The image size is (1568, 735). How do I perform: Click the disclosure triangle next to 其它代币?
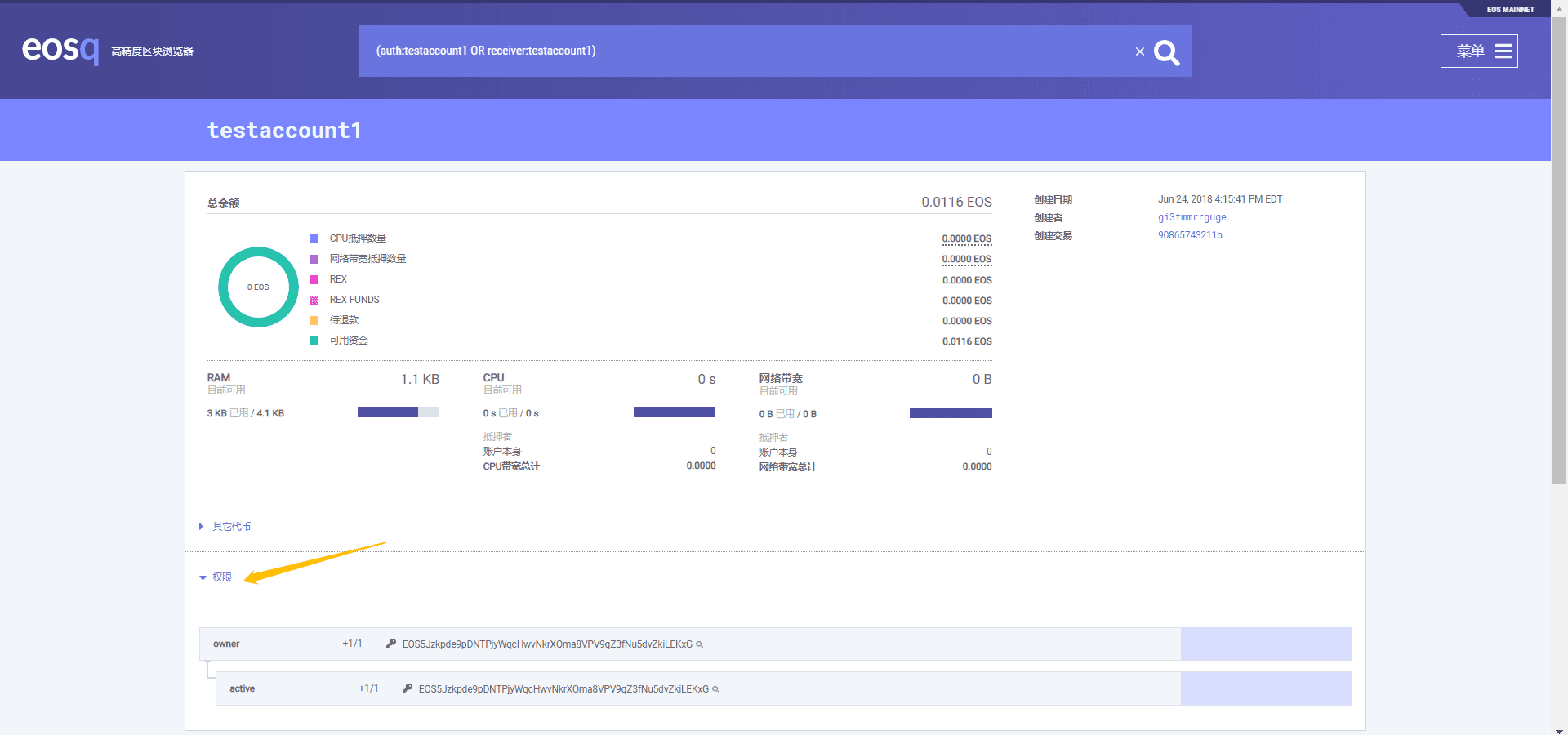200,526
